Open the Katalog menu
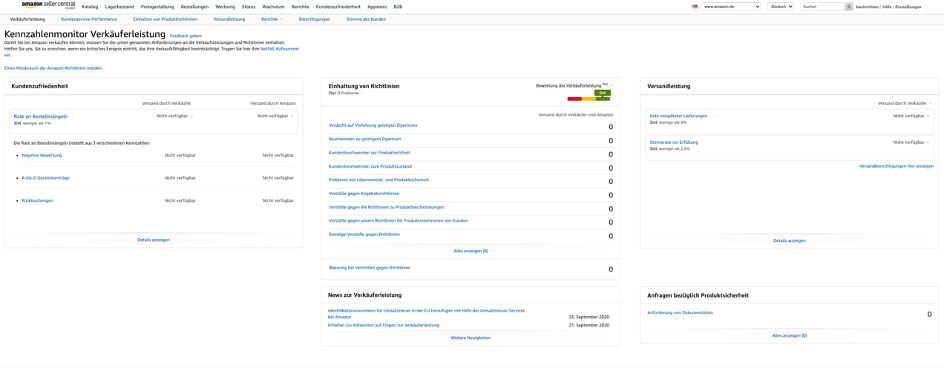Screen dimensions: 945x368 point(90,7)
